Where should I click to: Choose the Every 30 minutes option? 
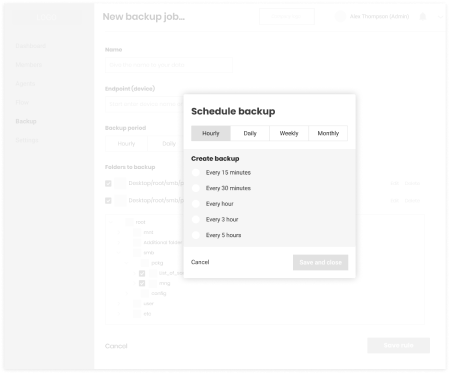tap(196, 188)
